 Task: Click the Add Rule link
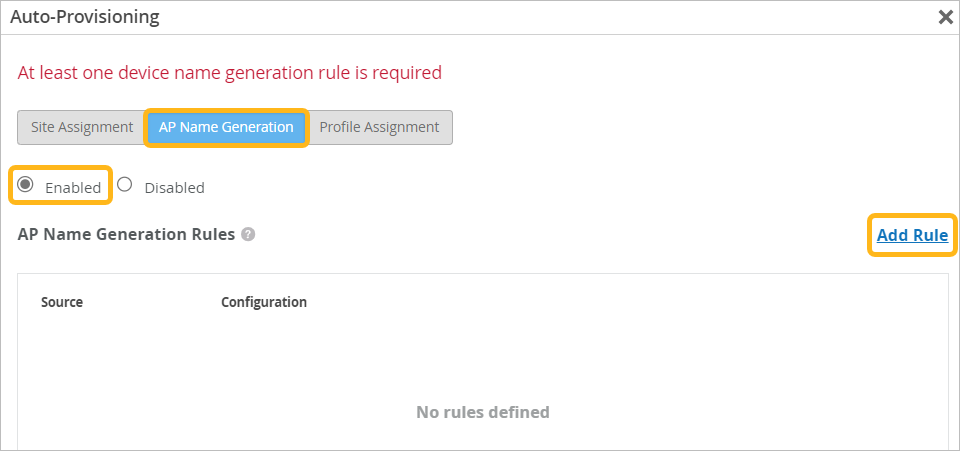pos(912,236)
